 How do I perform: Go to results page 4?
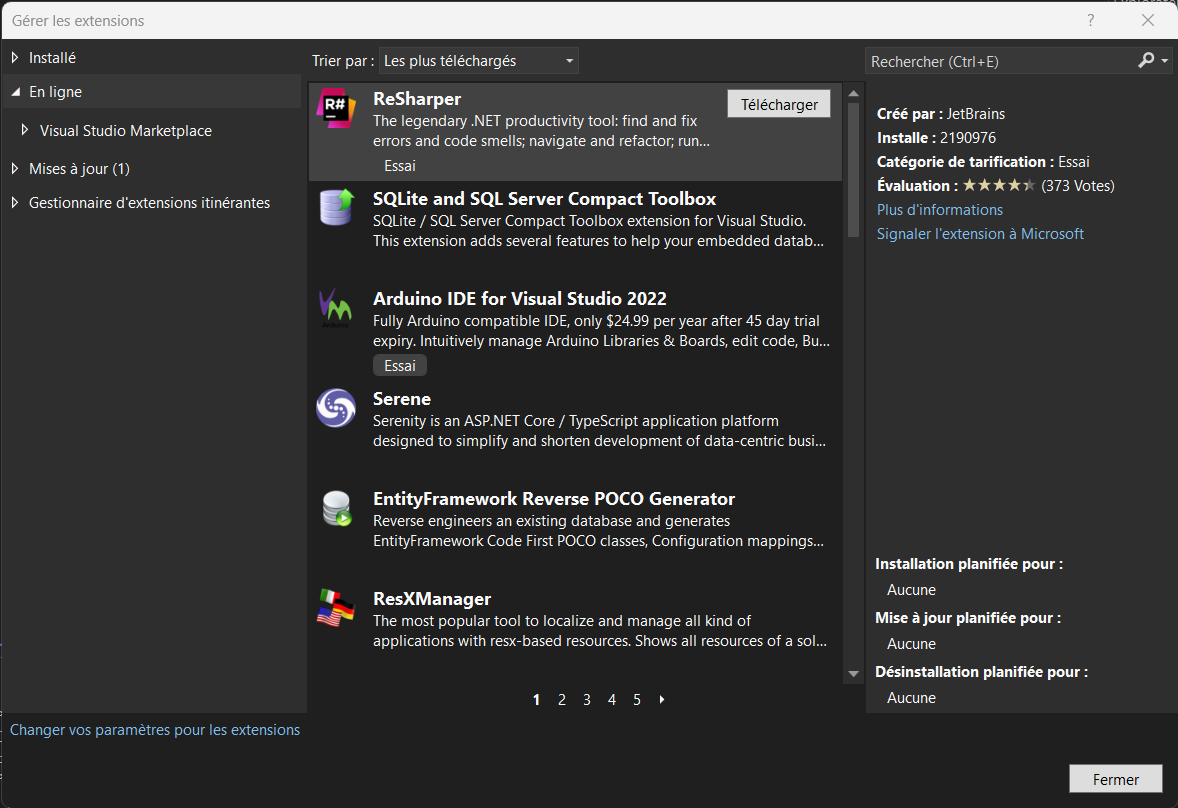612,700
